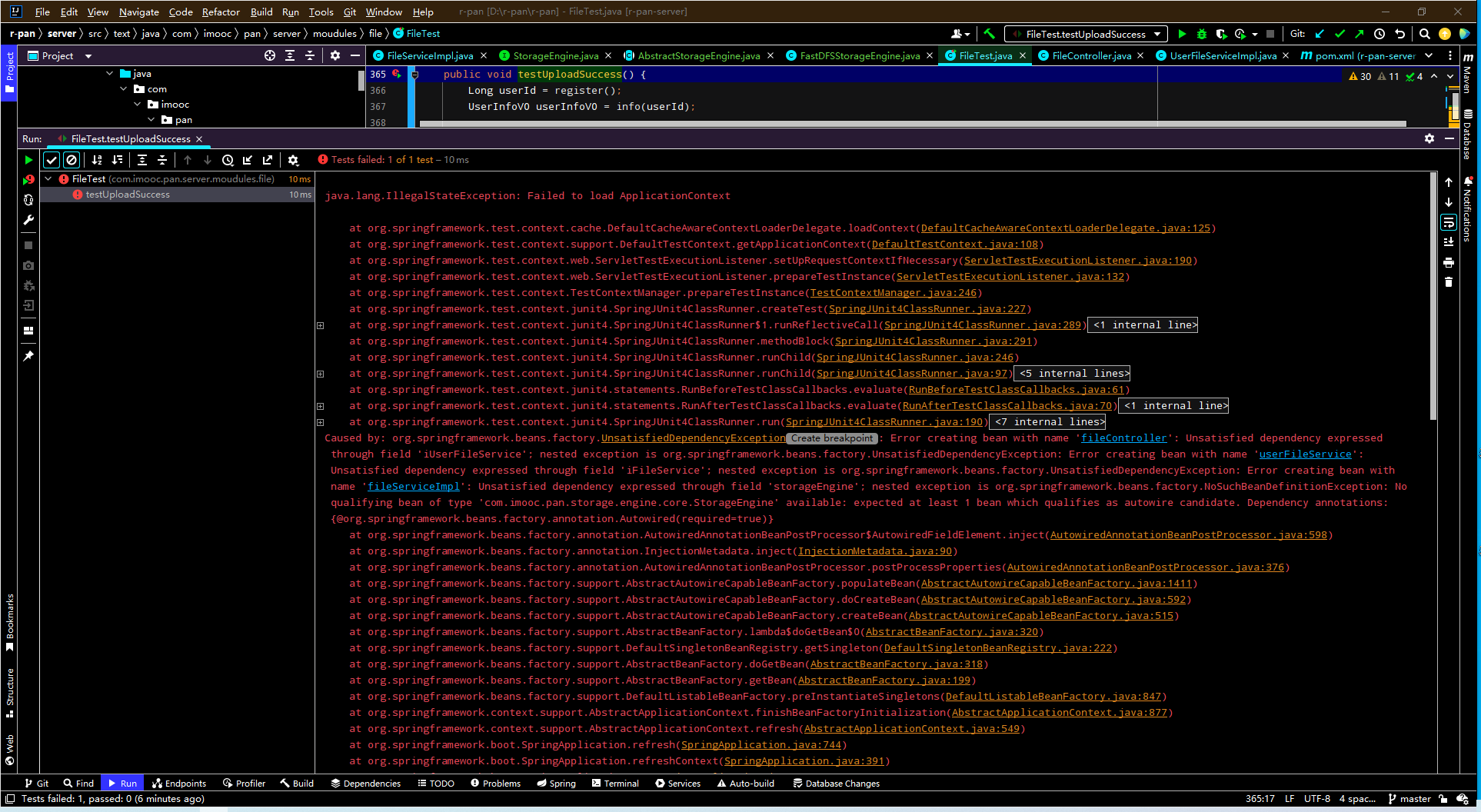This screenshot has width=1481, height=812.
Task: Click console vertical scrollbar
Action: point(1433,296)
